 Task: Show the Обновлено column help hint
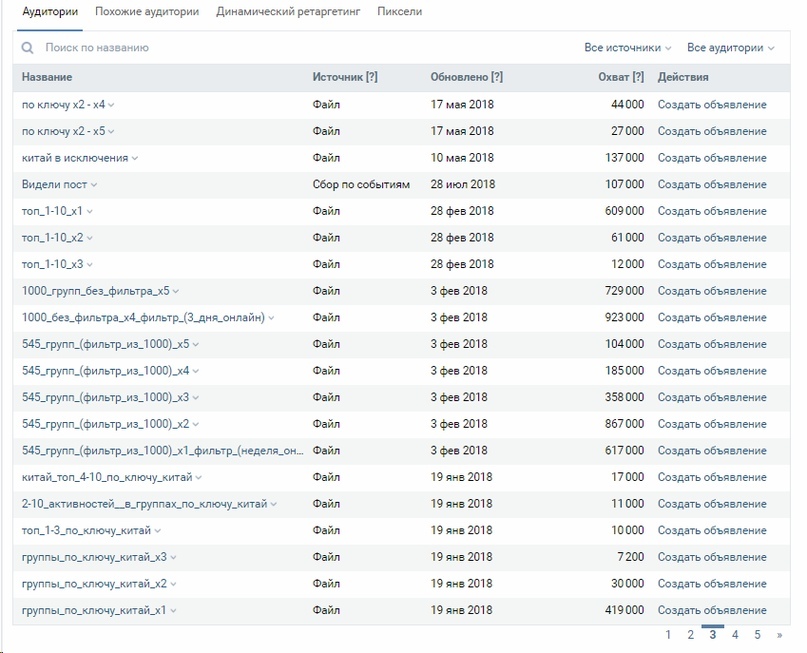(497, 77)
